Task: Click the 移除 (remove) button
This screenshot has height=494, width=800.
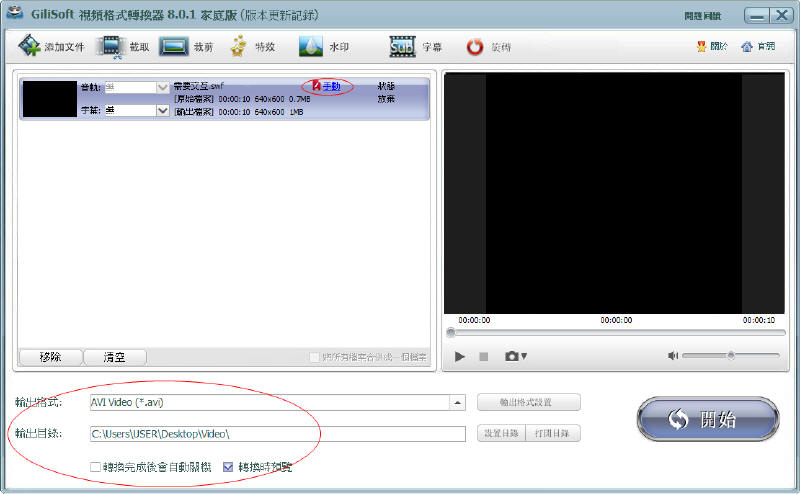Action: [x=48, y=357]
